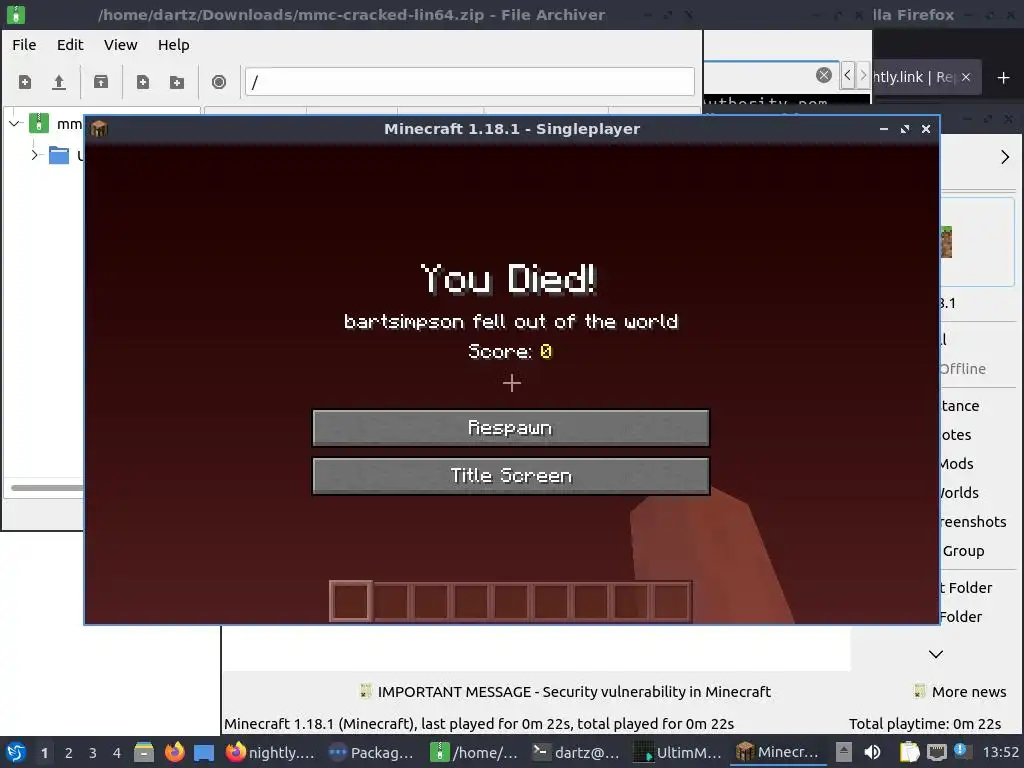The width and height of the screenshot is (1024, 768).
Task: Click new archive icon in File Archiver toolbar
Action: point(25,82)
